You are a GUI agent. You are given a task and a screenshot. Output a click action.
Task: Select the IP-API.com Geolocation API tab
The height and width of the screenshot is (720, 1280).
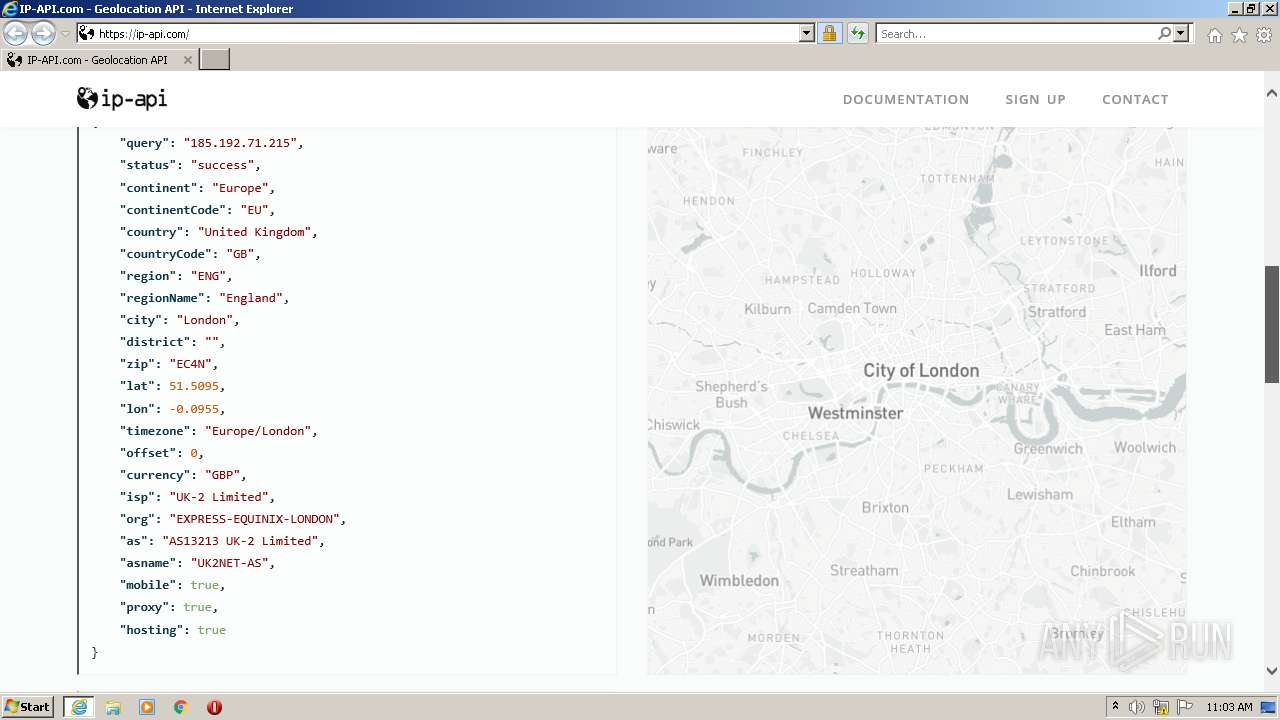(x=98, y=60)
